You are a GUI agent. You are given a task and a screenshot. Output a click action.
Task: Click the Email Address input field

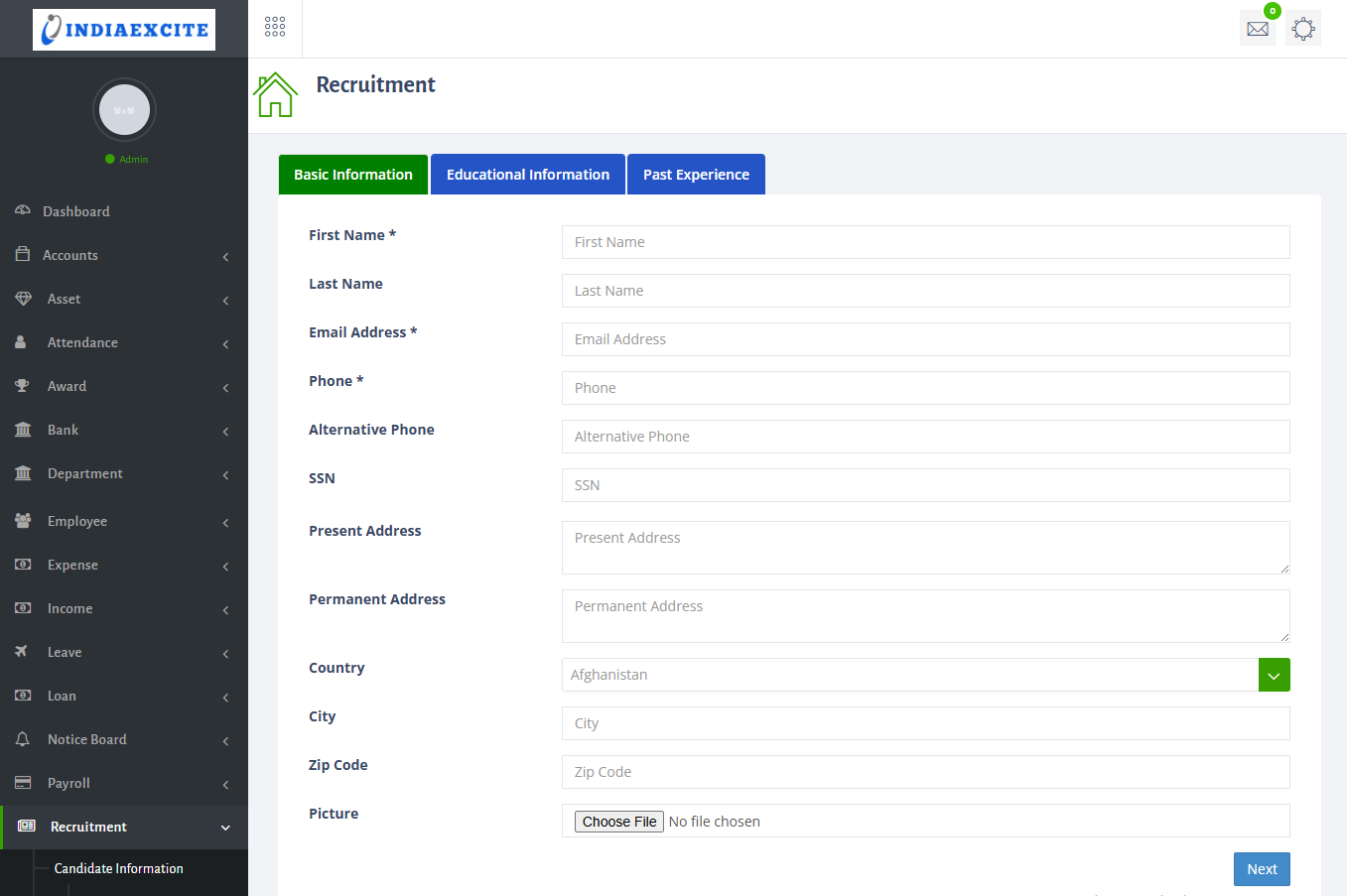click(925, 339)
